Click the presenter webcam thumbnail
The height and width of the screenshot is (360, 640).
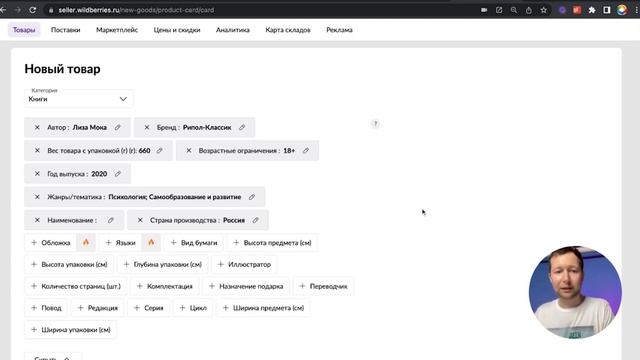point(575,292)
